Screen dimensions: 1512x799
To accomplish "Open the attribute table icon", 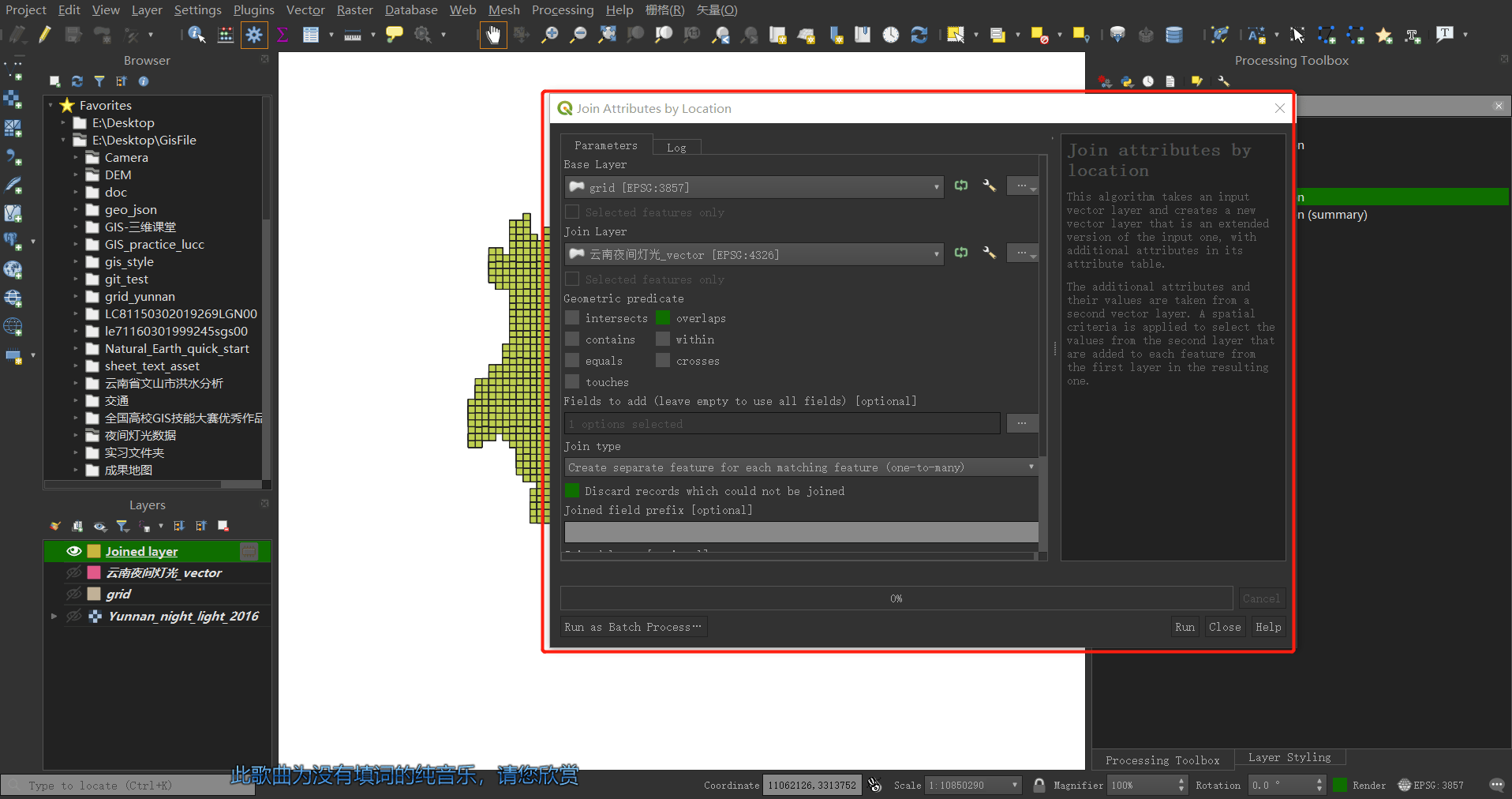I will [311, 35].
